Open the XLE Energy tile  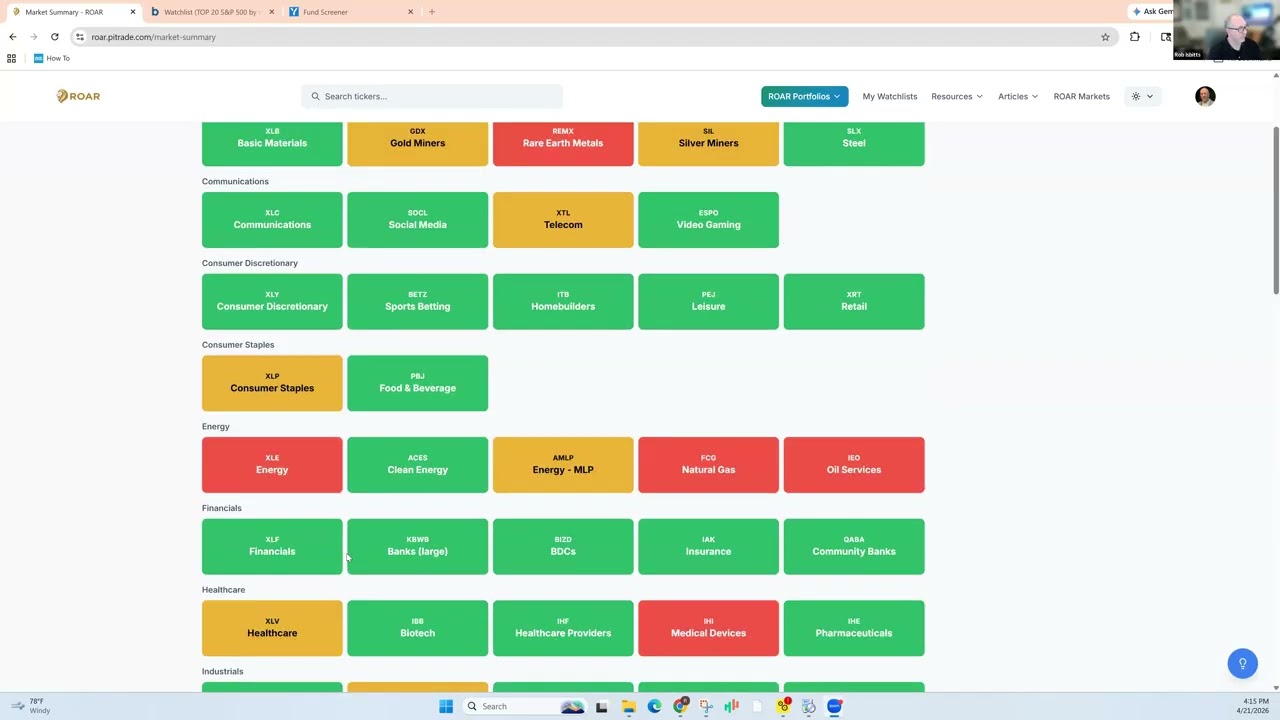point(272,465)
